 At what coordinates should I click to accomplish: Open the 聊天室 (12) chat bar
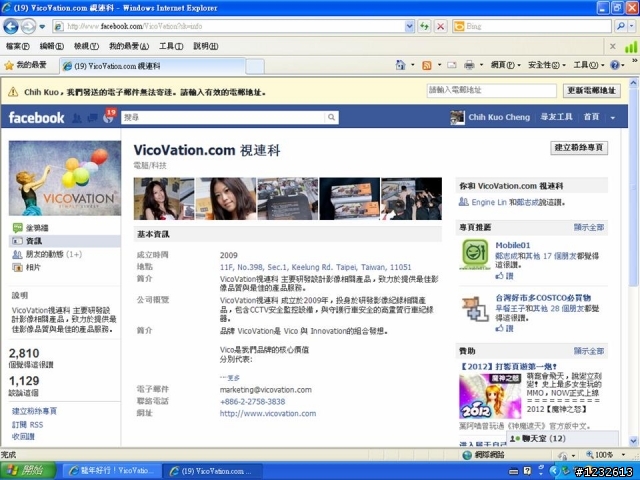tap(562, 439)
